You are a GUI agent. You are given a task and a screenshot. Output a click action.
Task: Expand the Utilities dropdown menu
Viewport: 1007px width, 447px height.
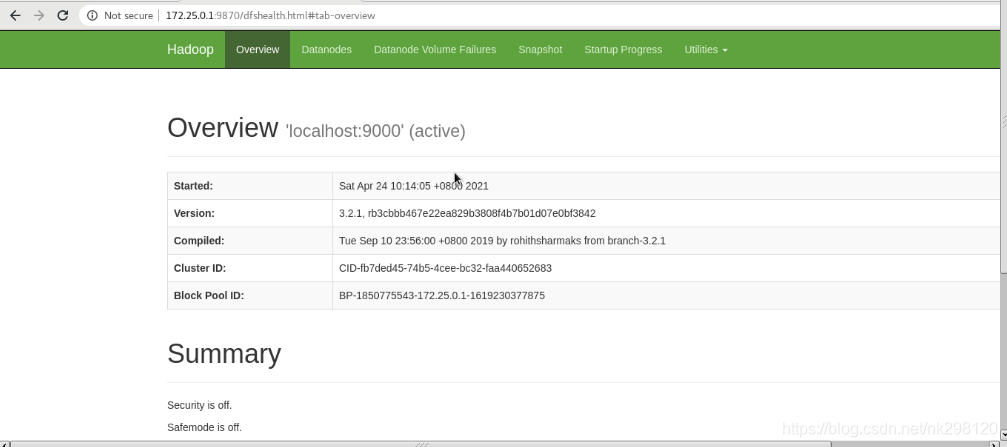[706, 49]
